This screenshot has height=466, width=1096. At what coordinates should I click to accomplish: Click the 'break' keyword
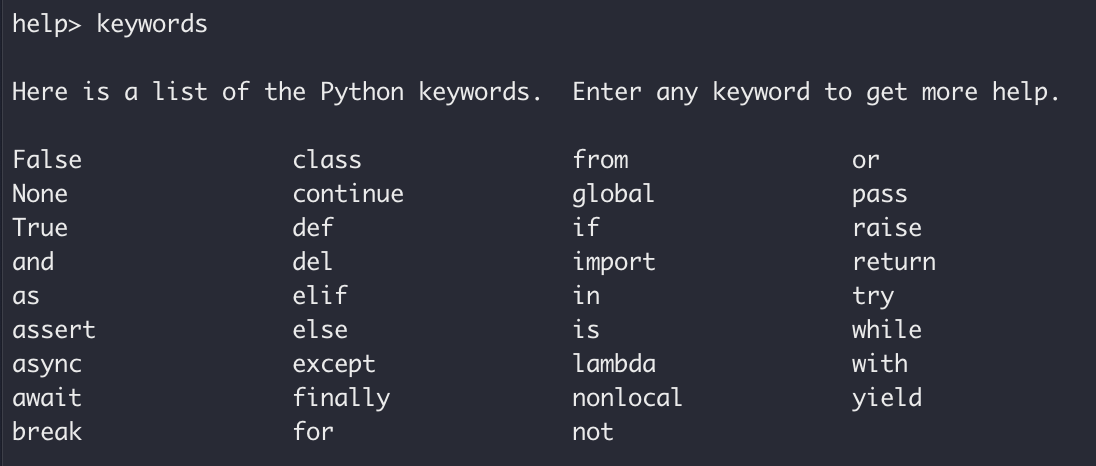pyautogui.click(x=47, y=432)
